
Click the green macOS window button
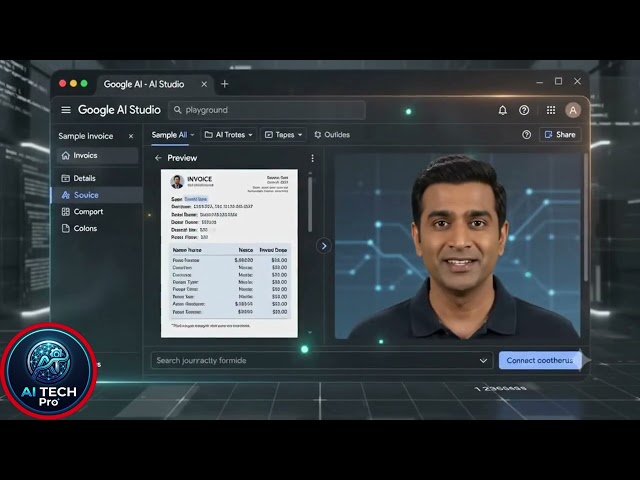click(84, 84)
